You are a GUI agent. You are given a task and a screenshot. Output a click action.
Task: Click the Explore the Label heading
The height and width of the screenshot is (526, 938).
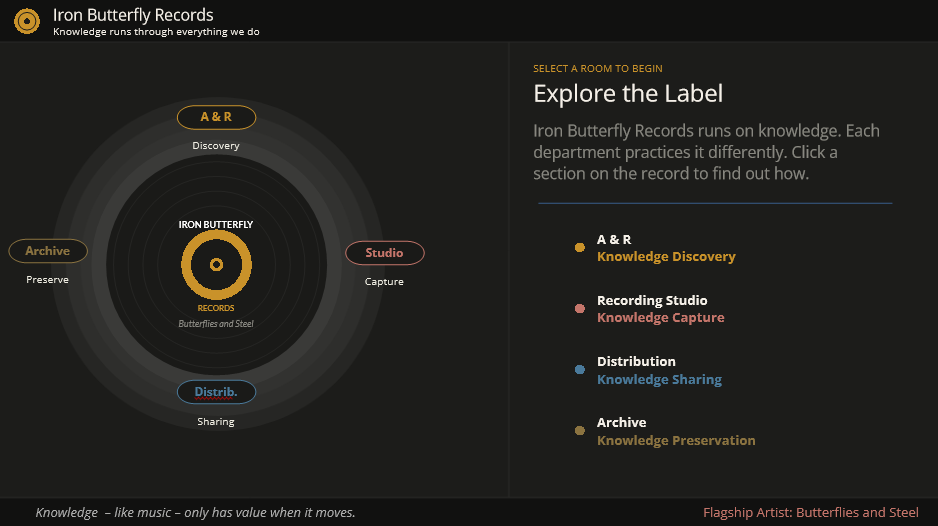click(628, 94)
